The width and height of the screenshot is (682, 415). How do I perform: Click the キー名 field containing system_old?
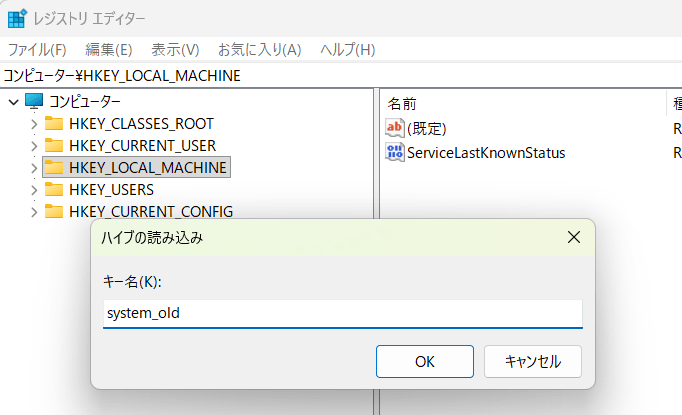click(343, 313)
